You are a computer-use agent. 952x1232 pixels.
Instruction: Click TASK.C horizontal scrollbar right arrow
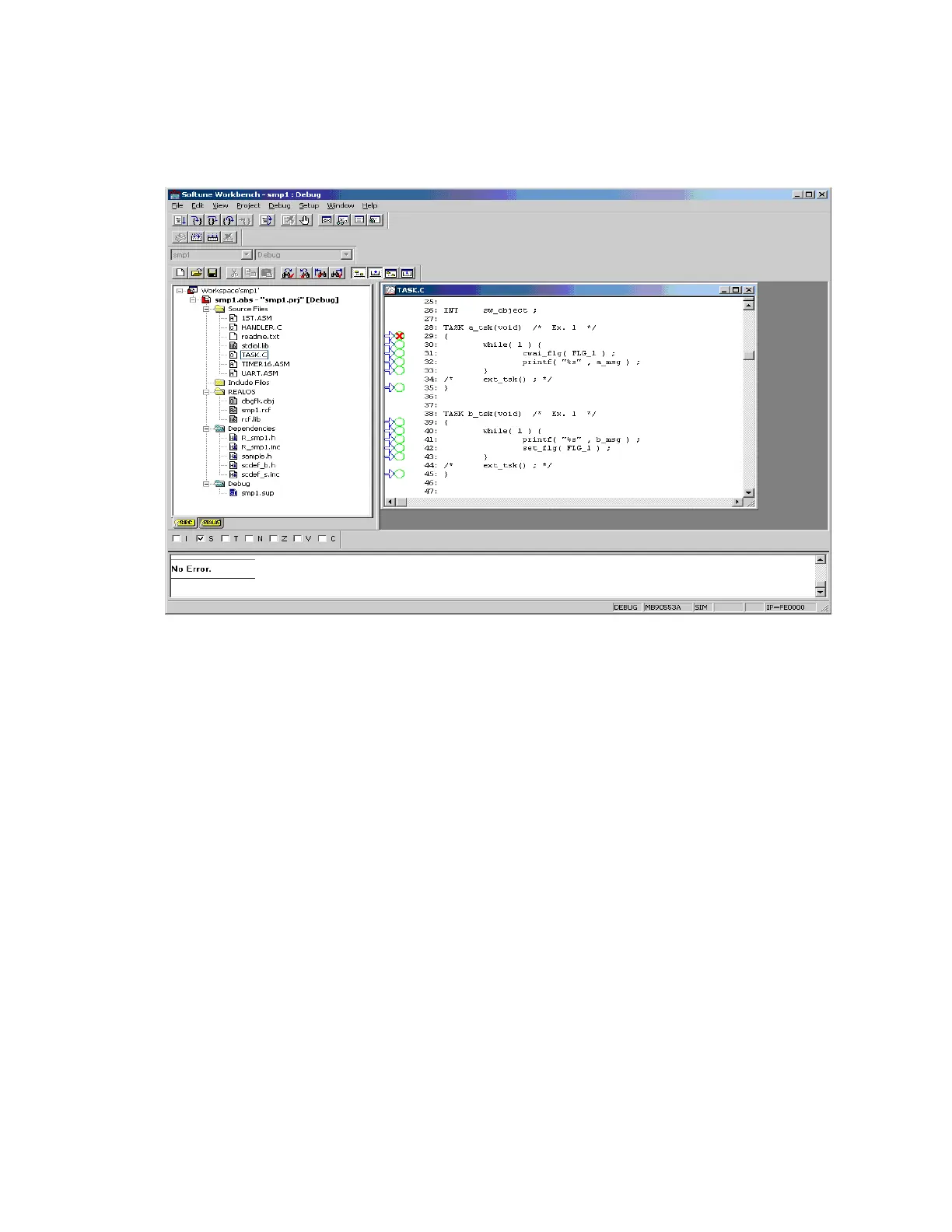[x=737, y=502]
